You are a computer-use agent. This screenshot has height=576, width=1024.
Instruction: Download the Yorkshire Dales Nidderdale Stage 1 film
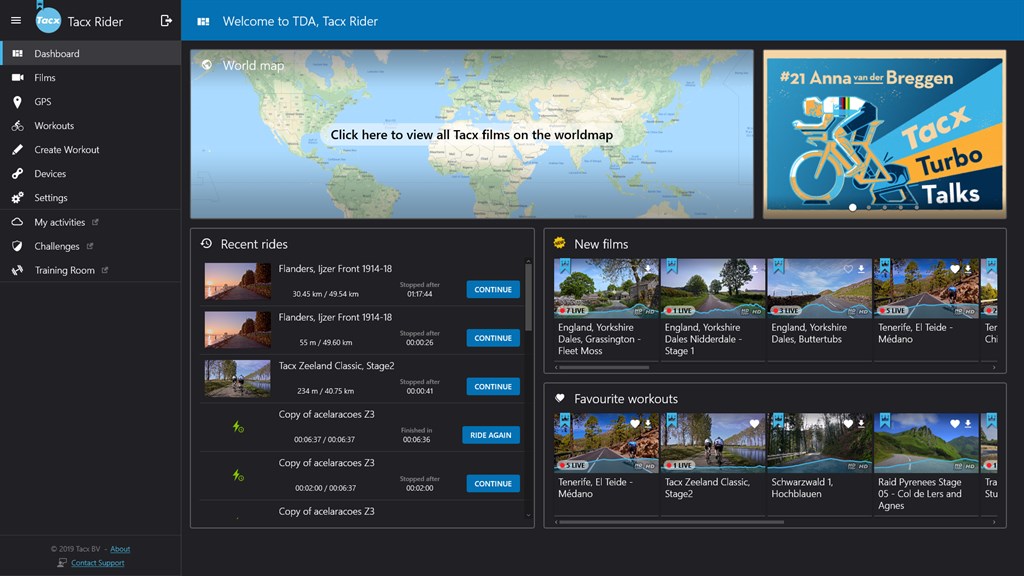(x=754, y=268)
